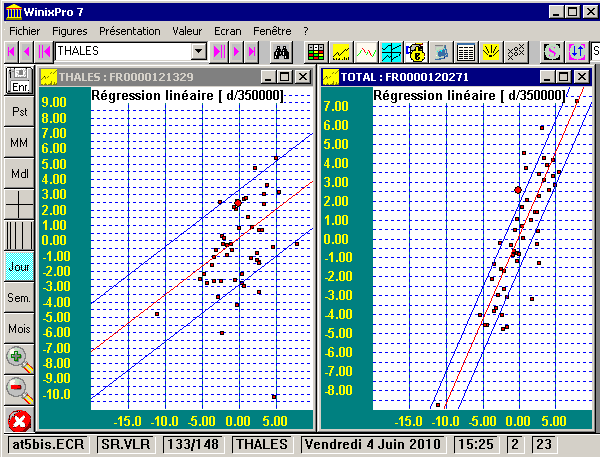Screen dimensions: 600x457
Task: Click the 15:25 time in status bar
Action: click(476, 444)
